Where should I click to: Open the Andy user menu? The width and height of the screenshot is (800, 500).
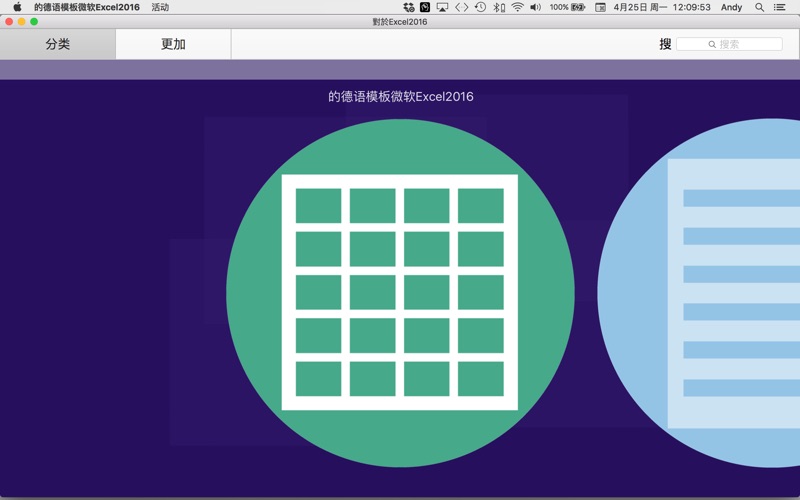tap(731, 7)
